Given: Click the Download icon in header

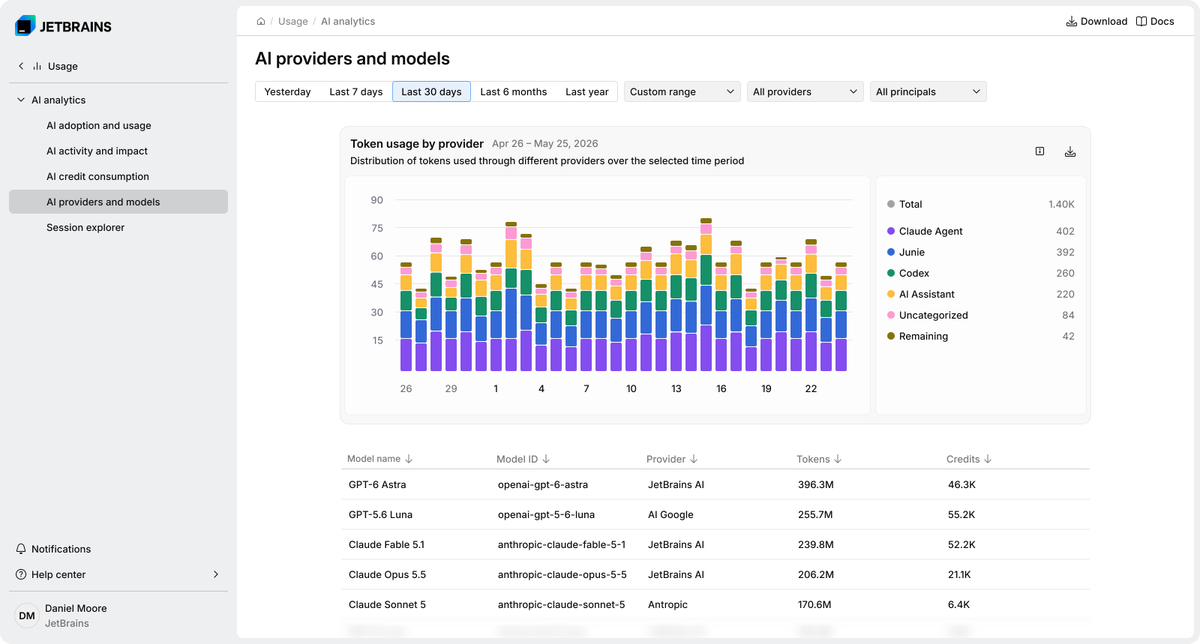Looking at the screenshot, I should [1071, 21].
